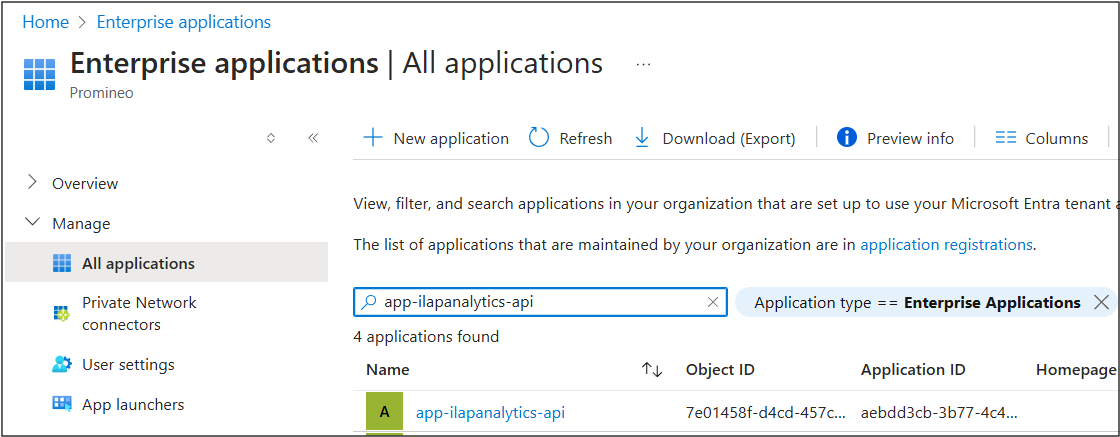Viewport: 1120px width, 437px height.
Task: Open Preview info
Action: click(x=895, y=139)
